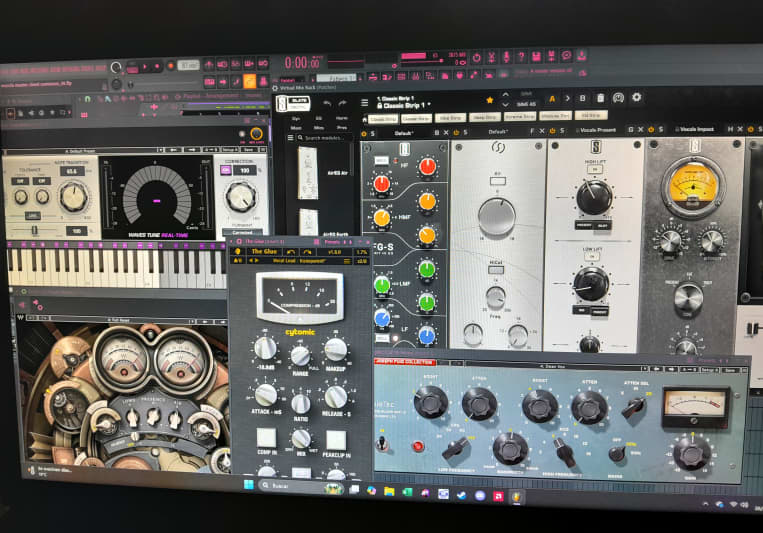
Task: Click the Setup A button in Waves Tune toolbar
Action: 230,149
